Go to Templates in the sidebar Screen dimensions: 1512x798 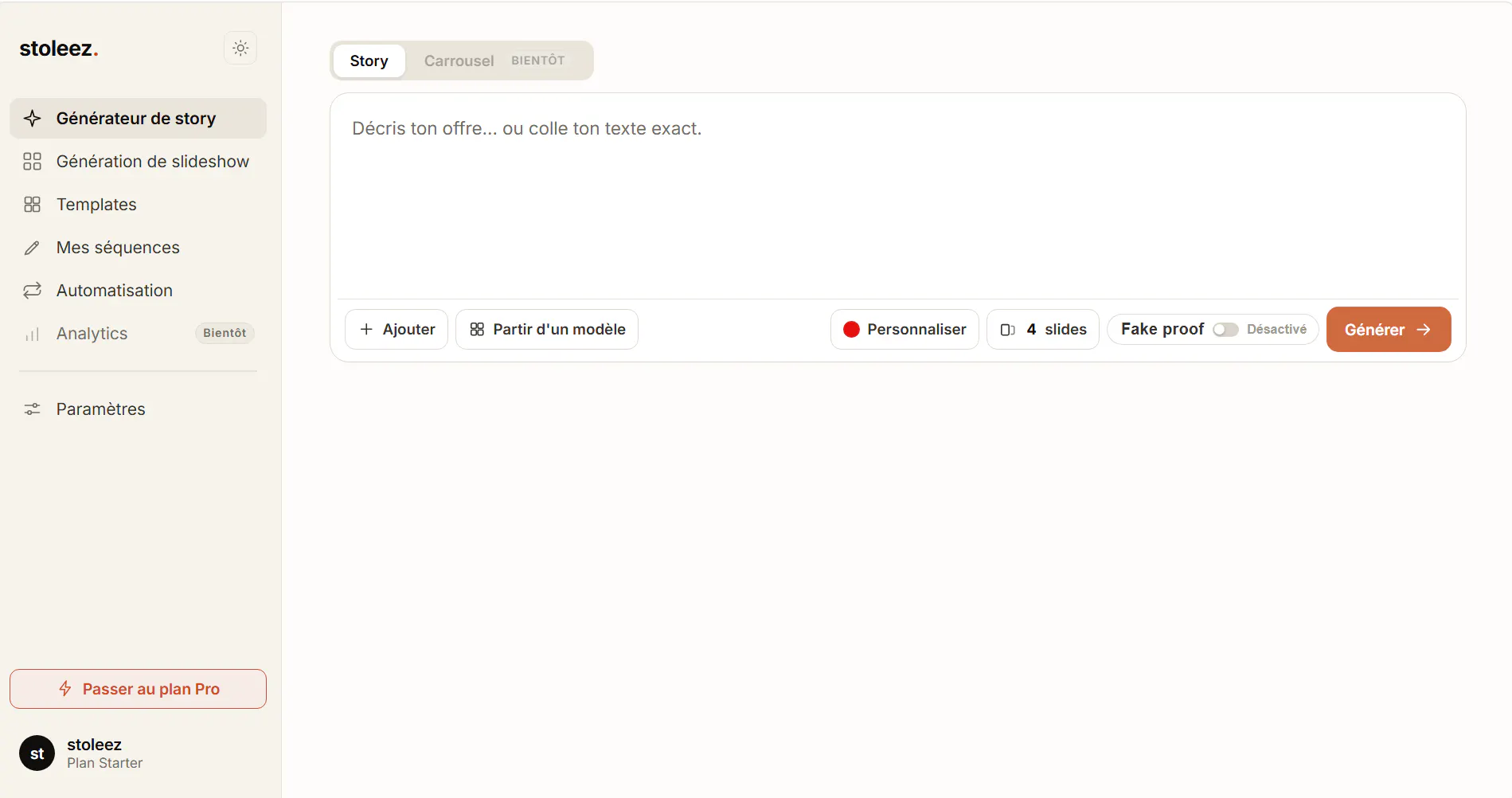tap(139, 205)
